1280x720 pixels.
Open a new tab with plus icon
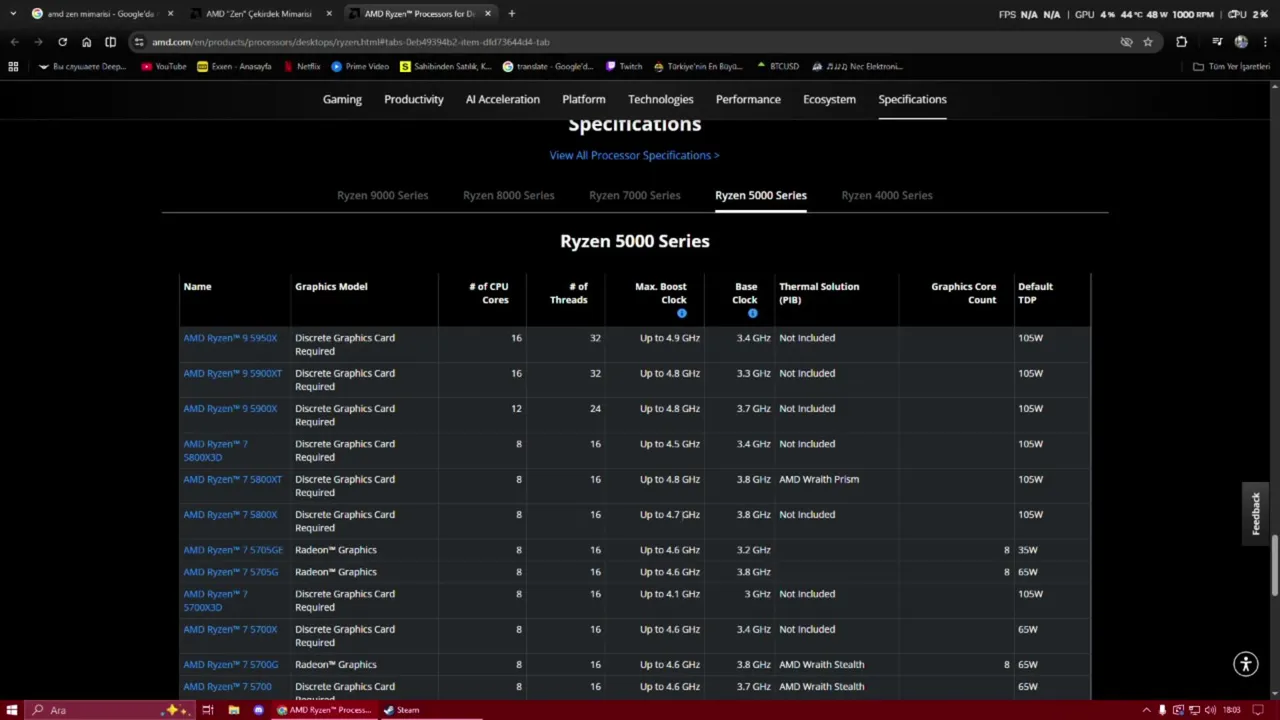[511, 14]
